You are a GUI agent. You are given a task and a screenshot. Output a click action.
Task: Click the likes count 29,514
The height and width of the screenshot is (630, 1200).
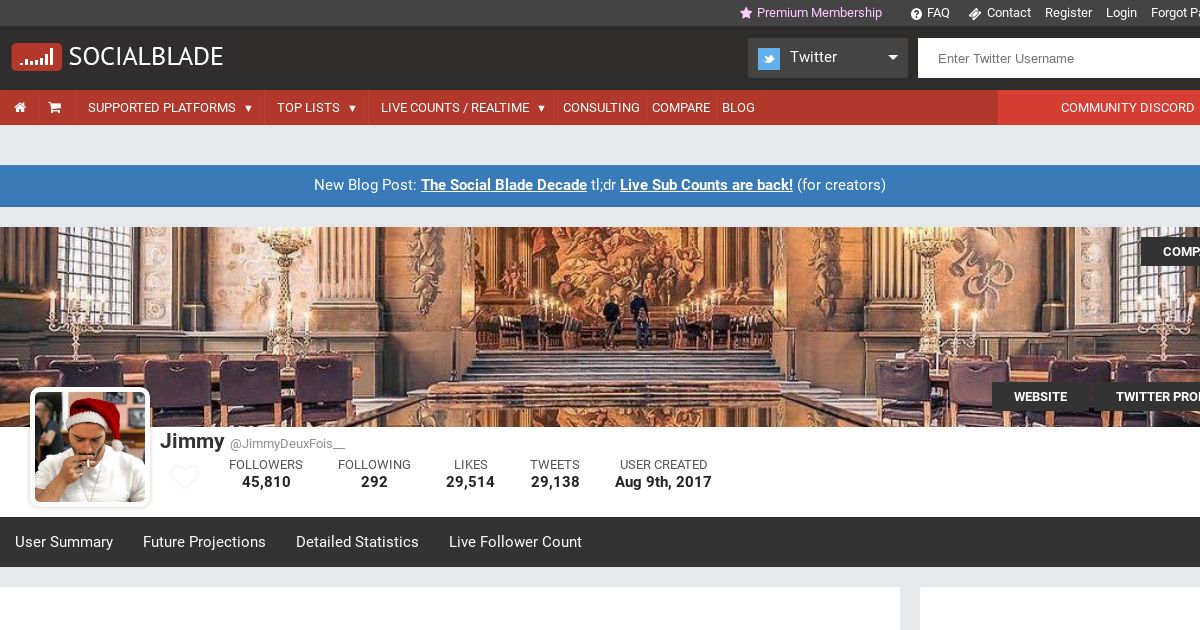pos(470,482)
